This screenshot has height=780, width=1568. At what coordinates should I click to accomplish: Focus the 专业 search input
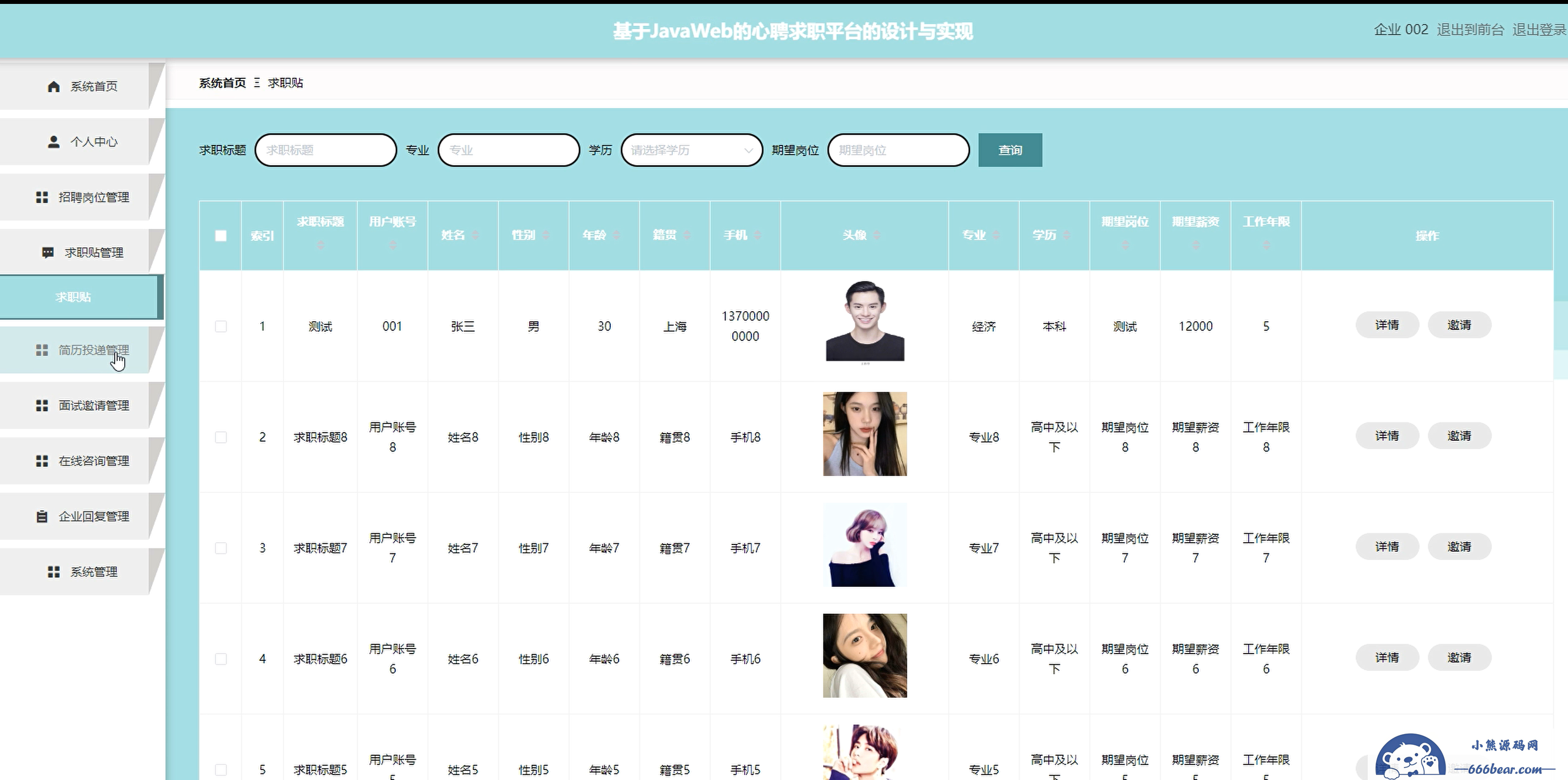(x=509, y=150)
